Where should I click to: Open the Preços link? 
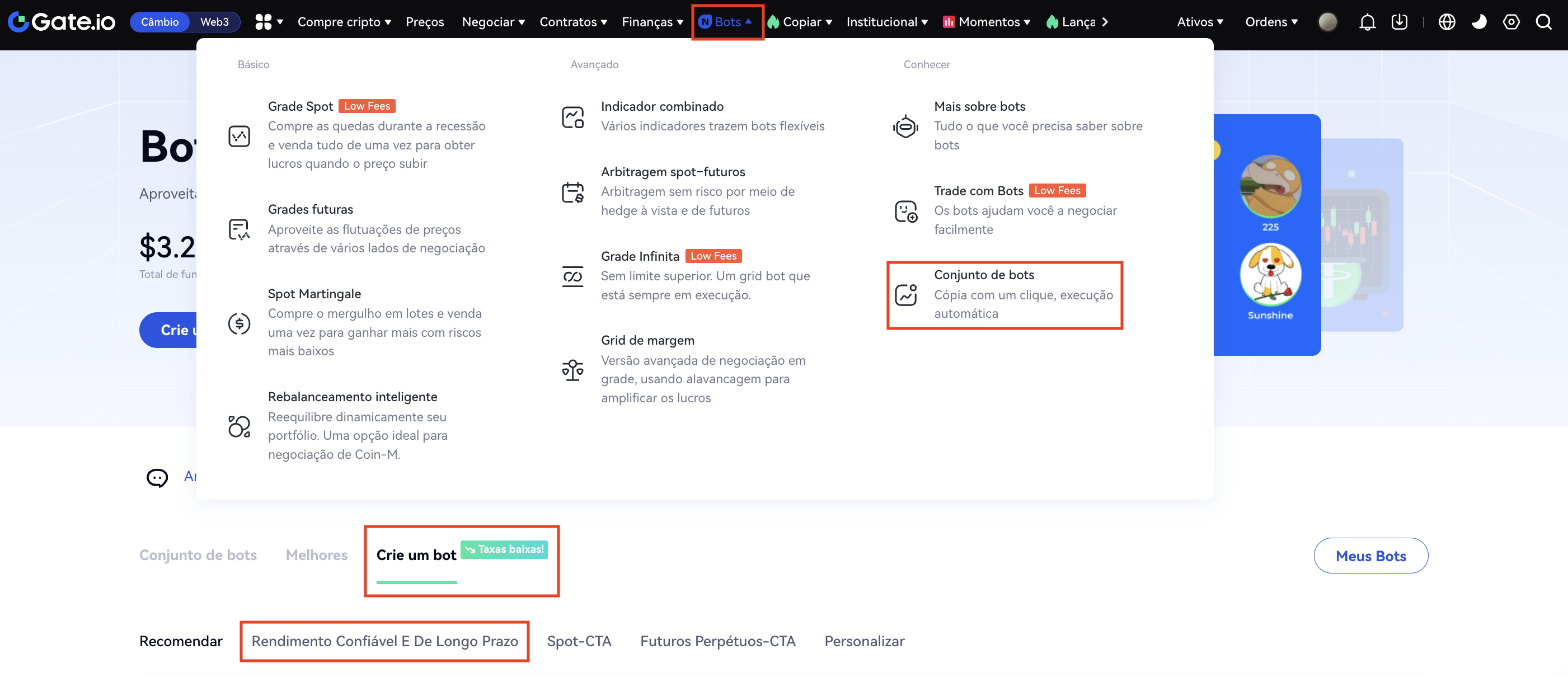point(425,22)
